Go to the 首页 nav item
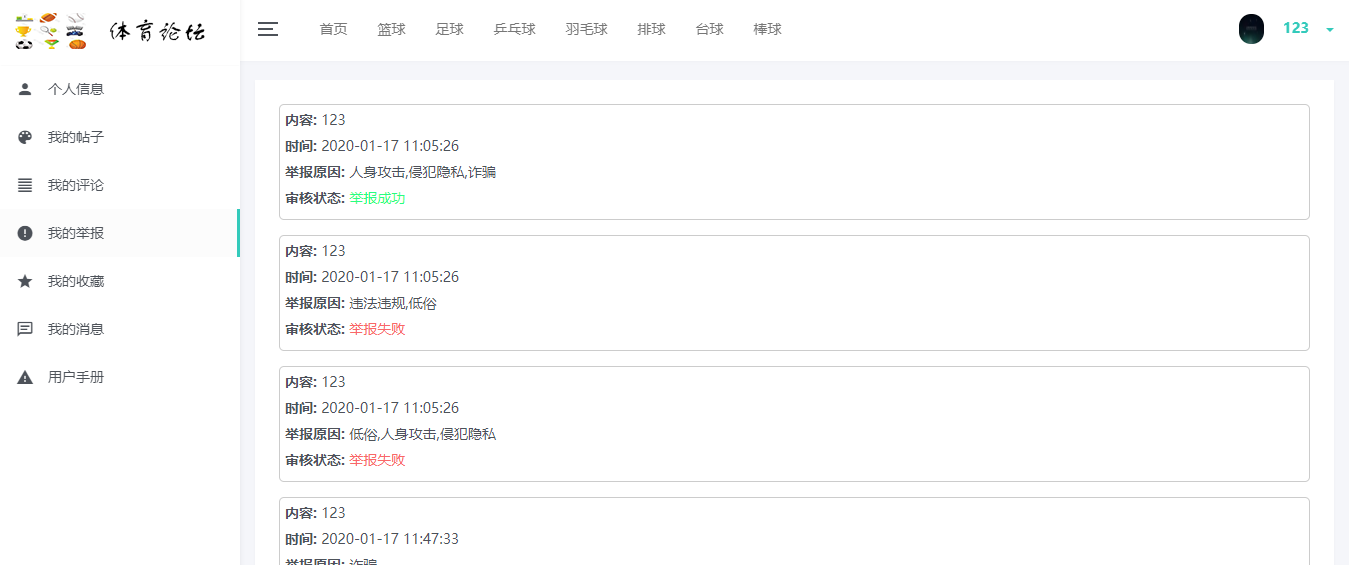The height and width of the screenshot is (565, 1349). pos(333,29)
